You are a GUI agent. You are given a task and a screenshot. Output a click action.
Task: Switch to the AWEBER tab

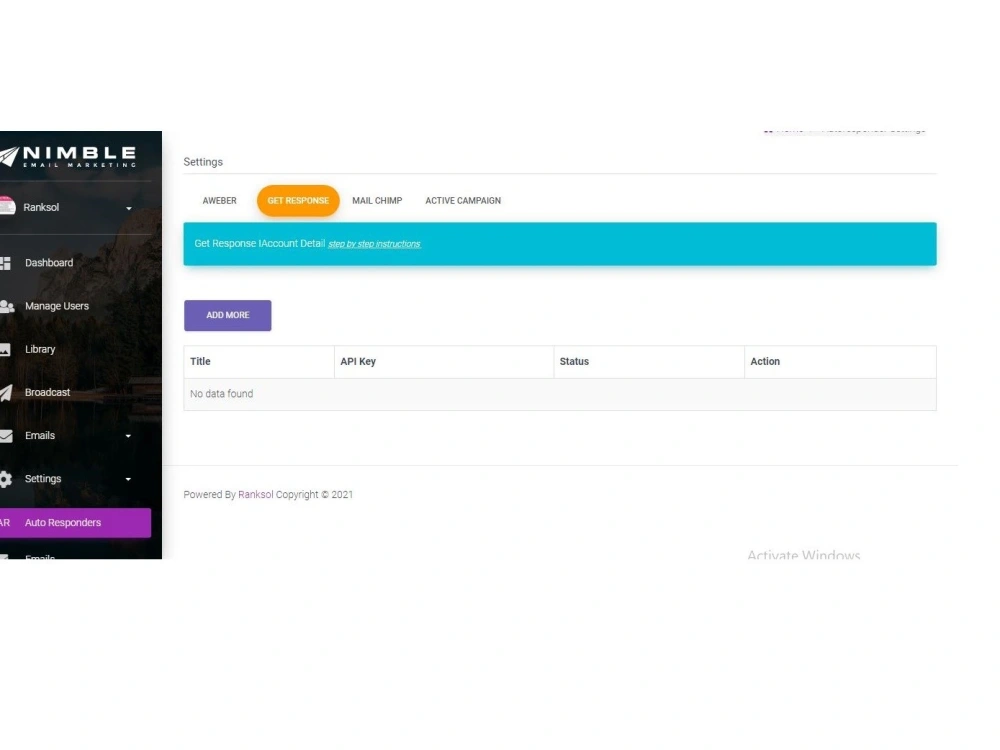point(219,200)
